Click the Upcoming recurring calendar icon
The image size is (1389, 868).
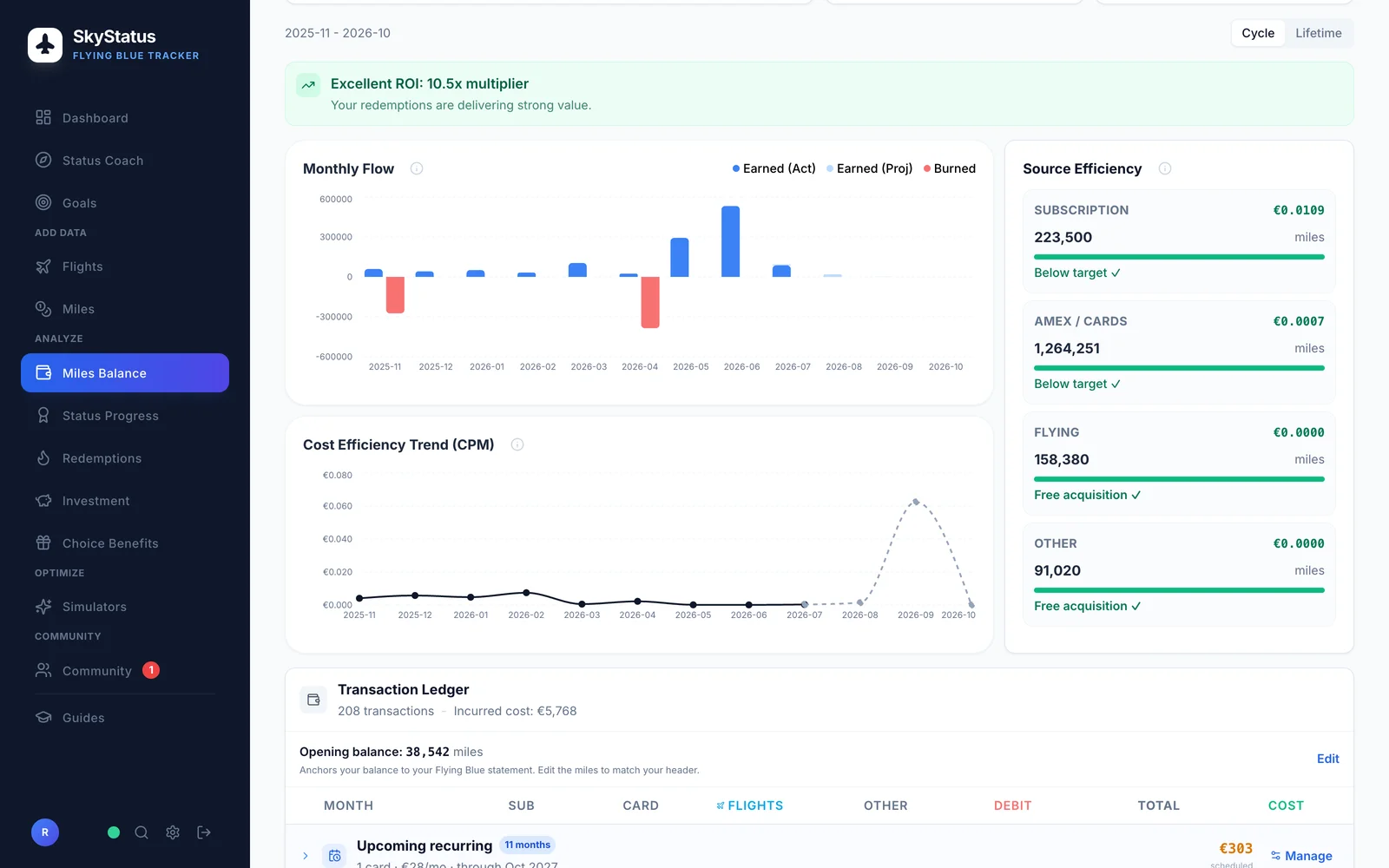[334, 856]
